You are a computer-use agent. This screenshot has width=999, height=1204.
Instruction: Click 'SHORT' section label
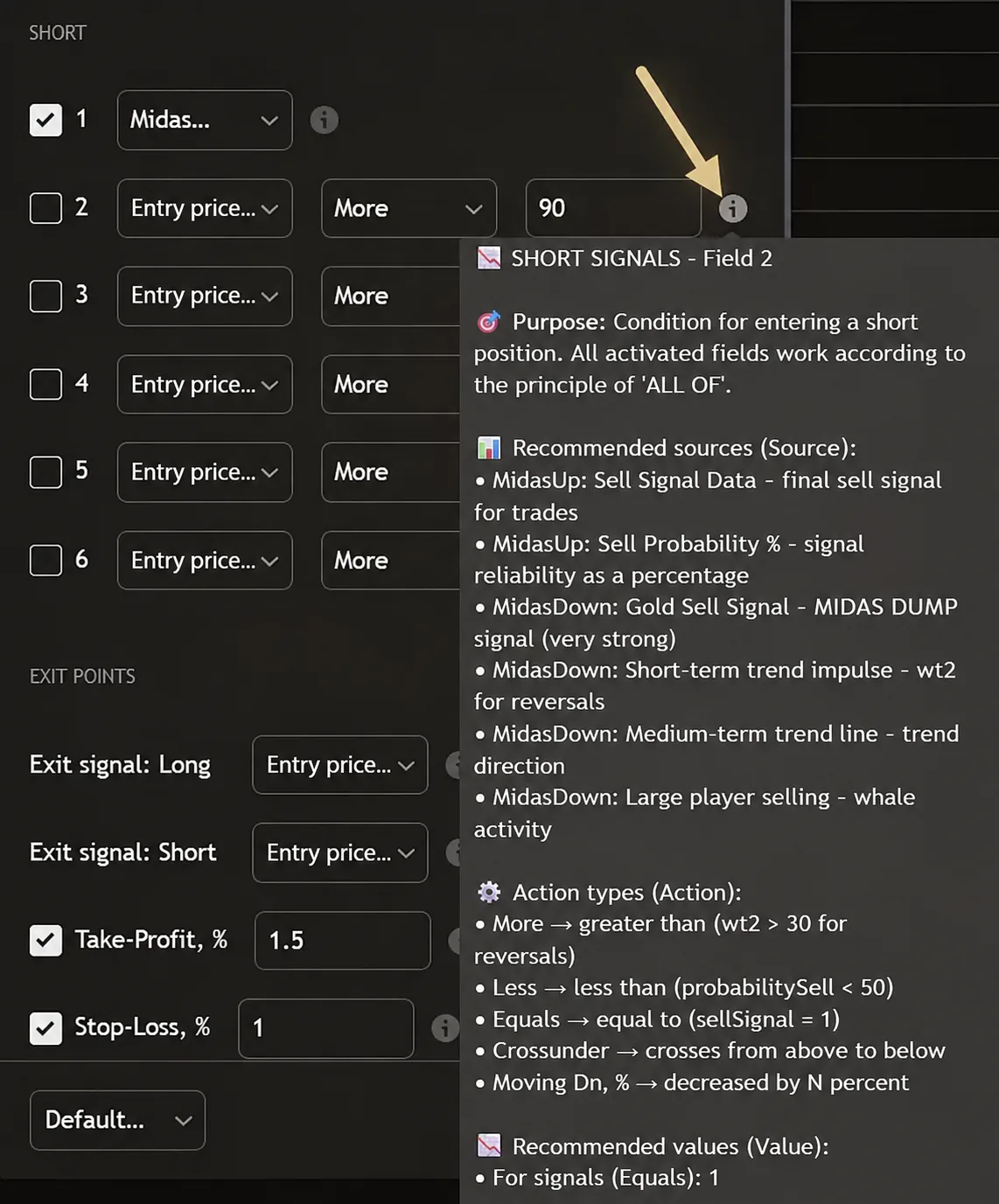pyautogui.click(x=58, y=32)
